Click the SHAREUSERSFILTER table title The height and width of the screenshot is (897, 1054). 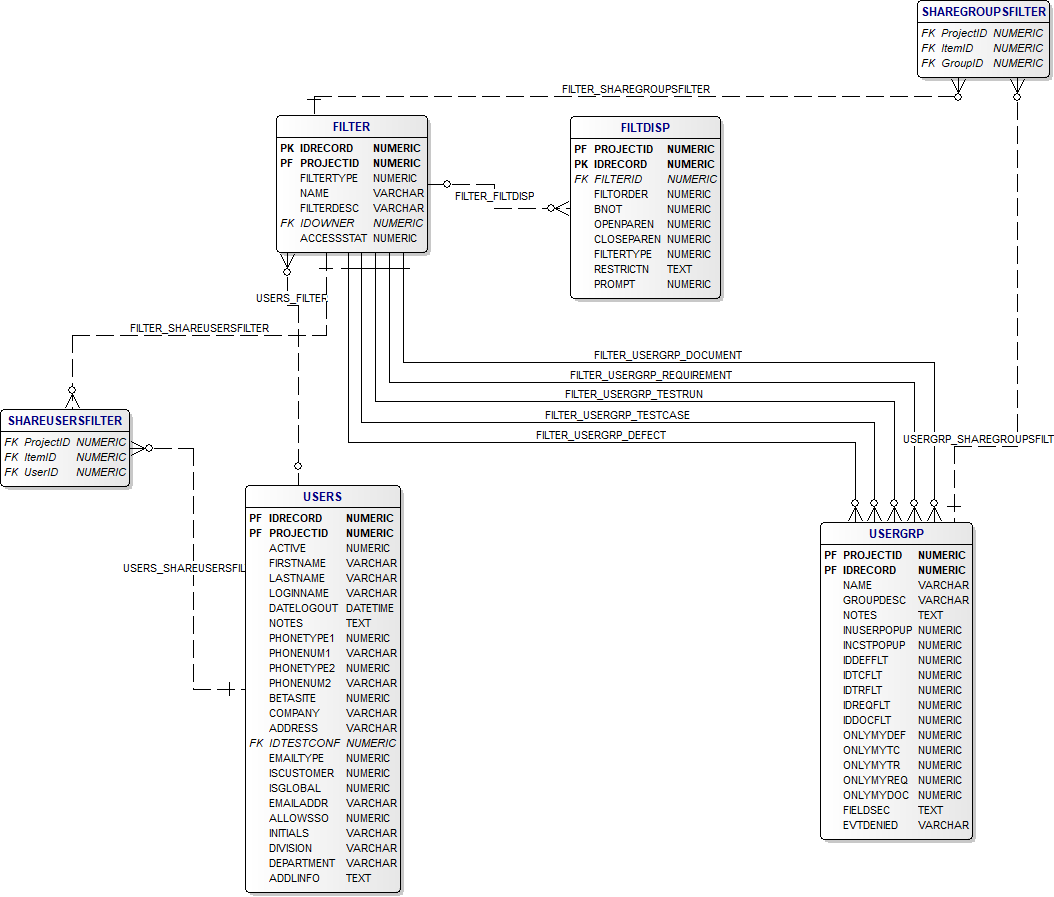coord(64,421)
